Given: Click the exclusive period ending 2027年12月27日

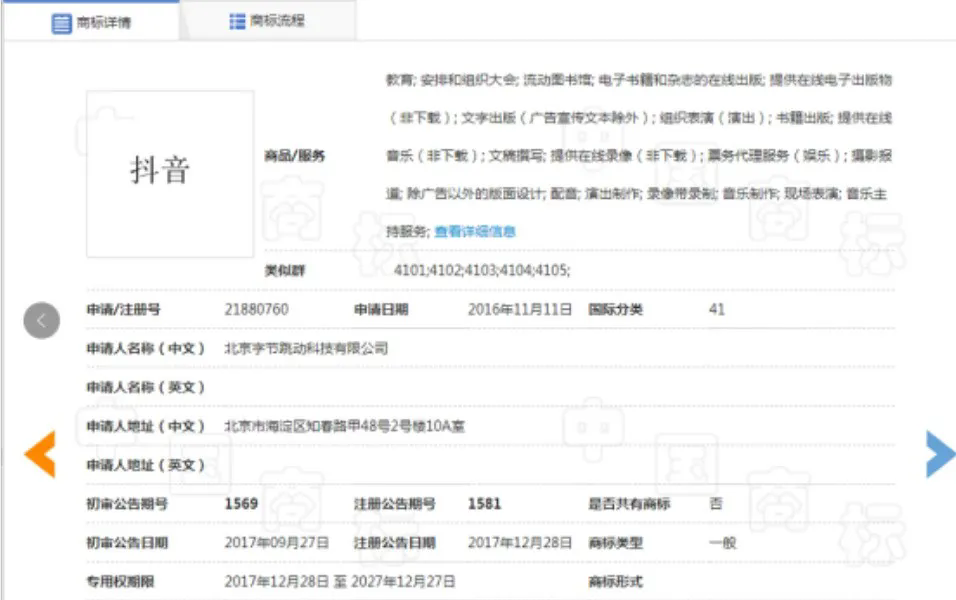Looking at the screenshot, I should pyautogui.click(x=340, y=582).
